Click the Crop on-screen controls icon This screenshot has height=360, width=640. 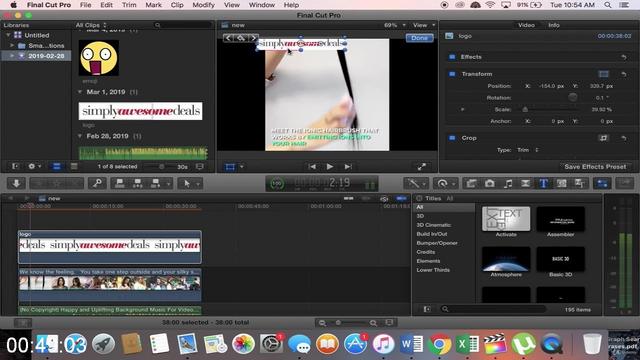click(x=603, y=138)
